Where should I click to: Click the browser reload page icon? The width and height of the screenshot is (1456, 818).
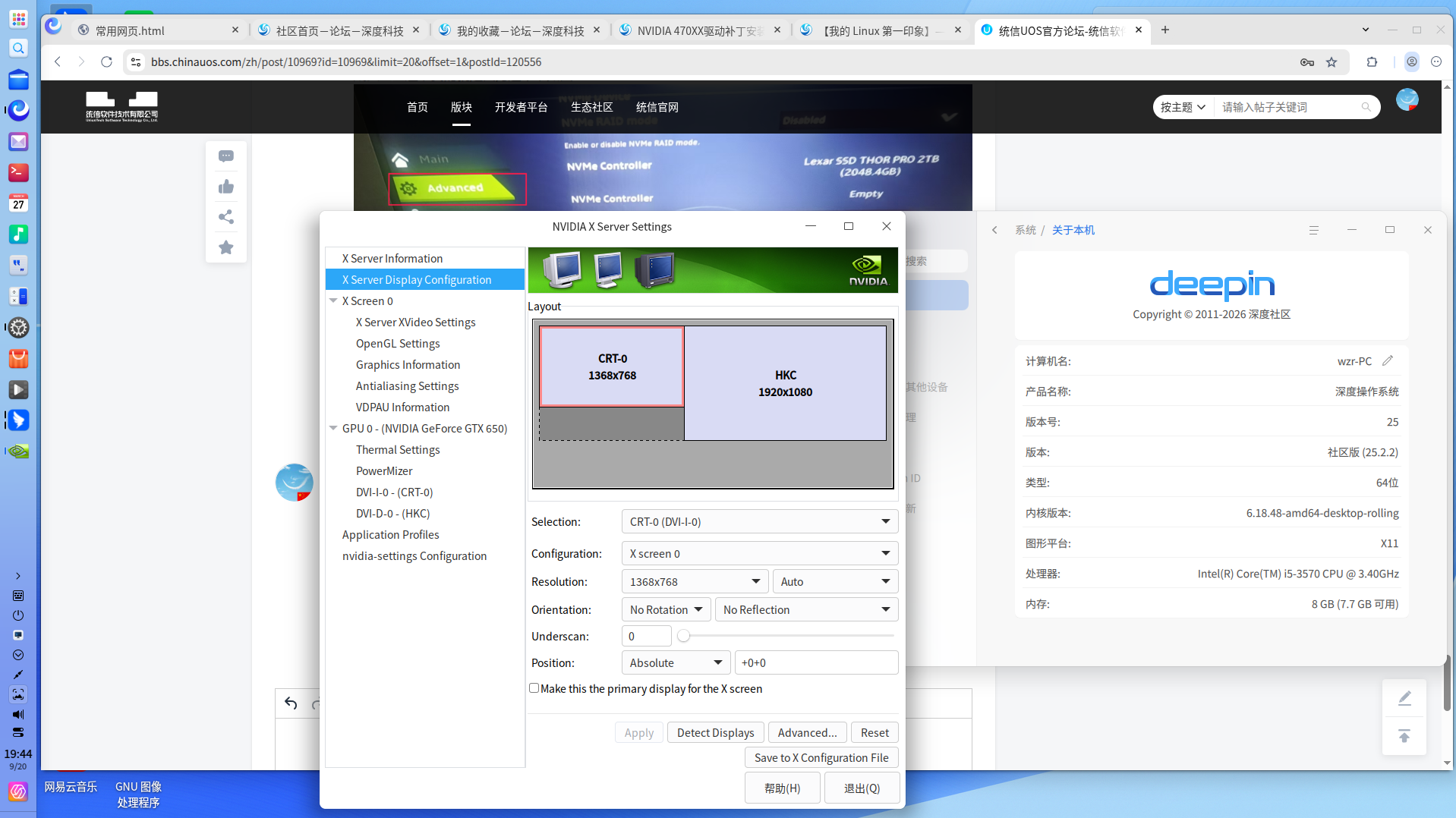coord(107,62)
